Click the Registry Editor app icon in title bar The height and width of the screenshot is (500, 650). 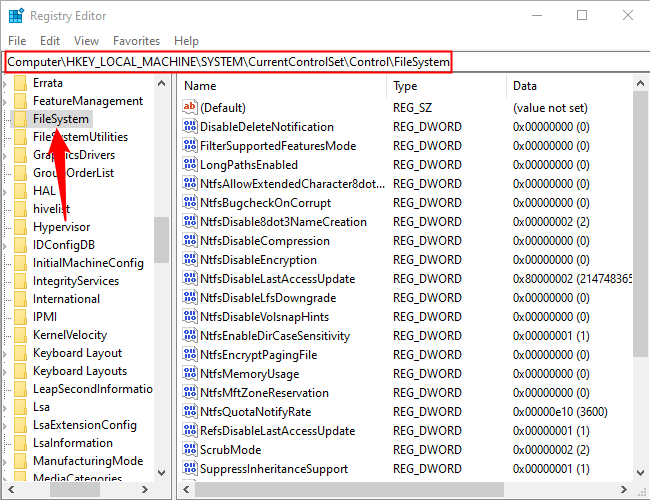pos(15,15)
